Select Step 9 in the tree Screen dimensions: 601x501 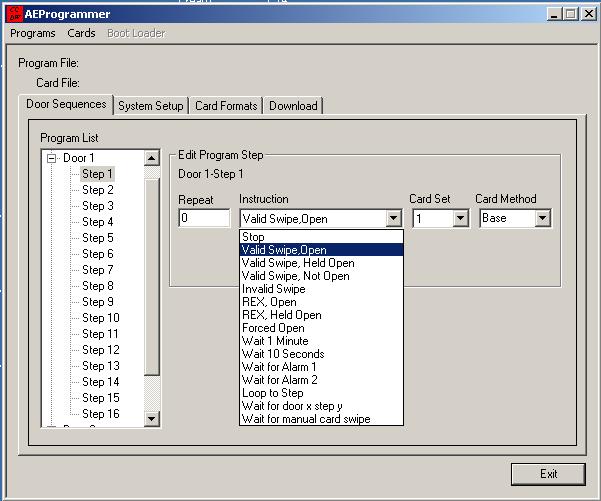(98, 302)
